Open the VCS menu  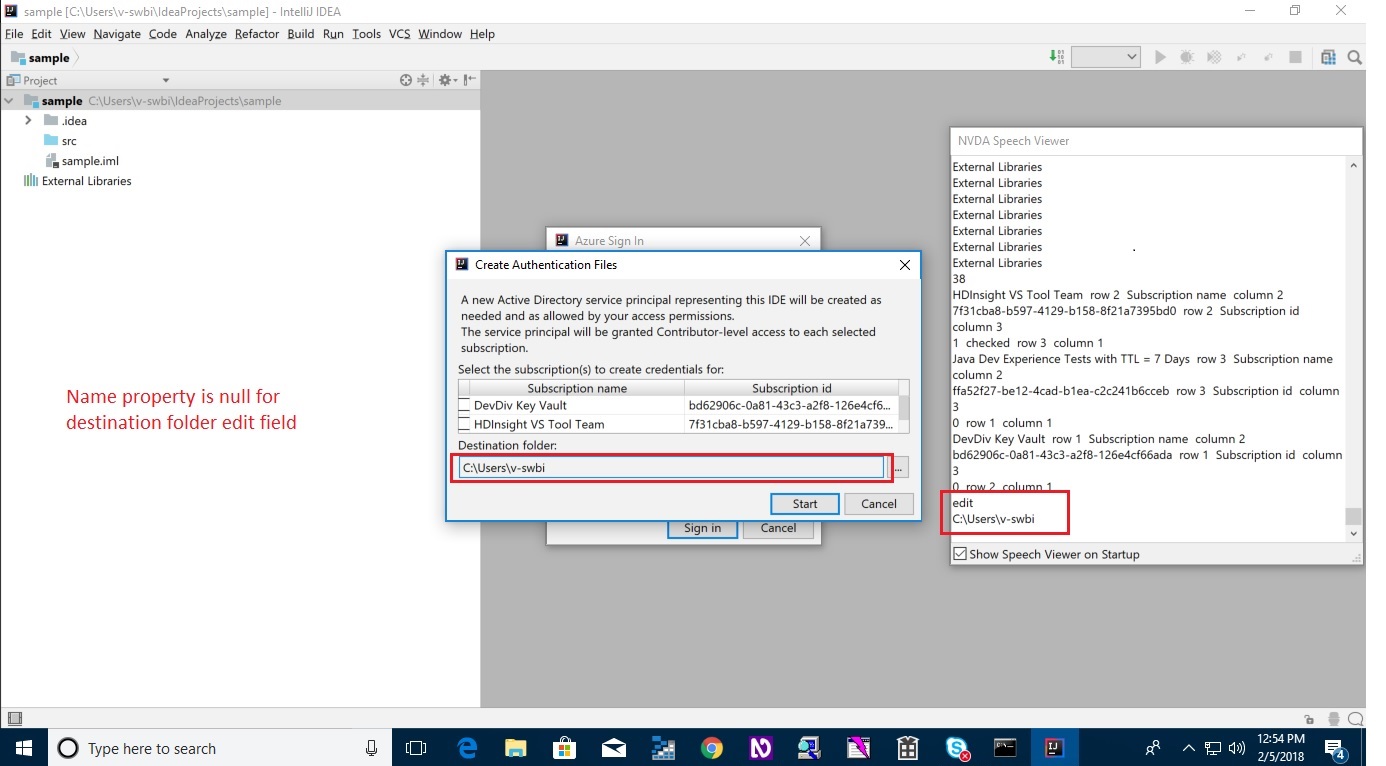[x=399, y=34]
